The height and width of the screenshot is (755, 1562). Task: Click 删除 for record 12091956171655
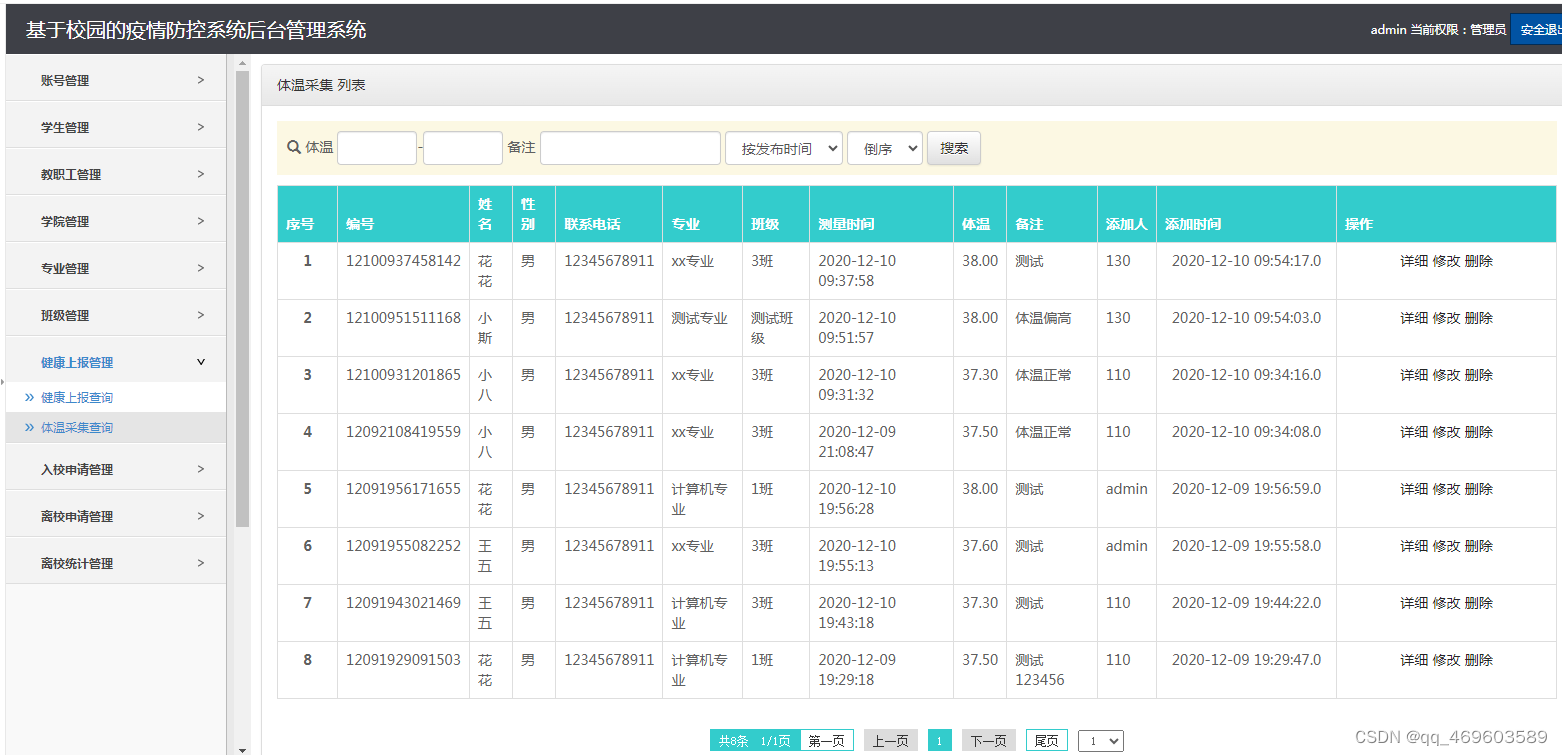click(1479, 489)
